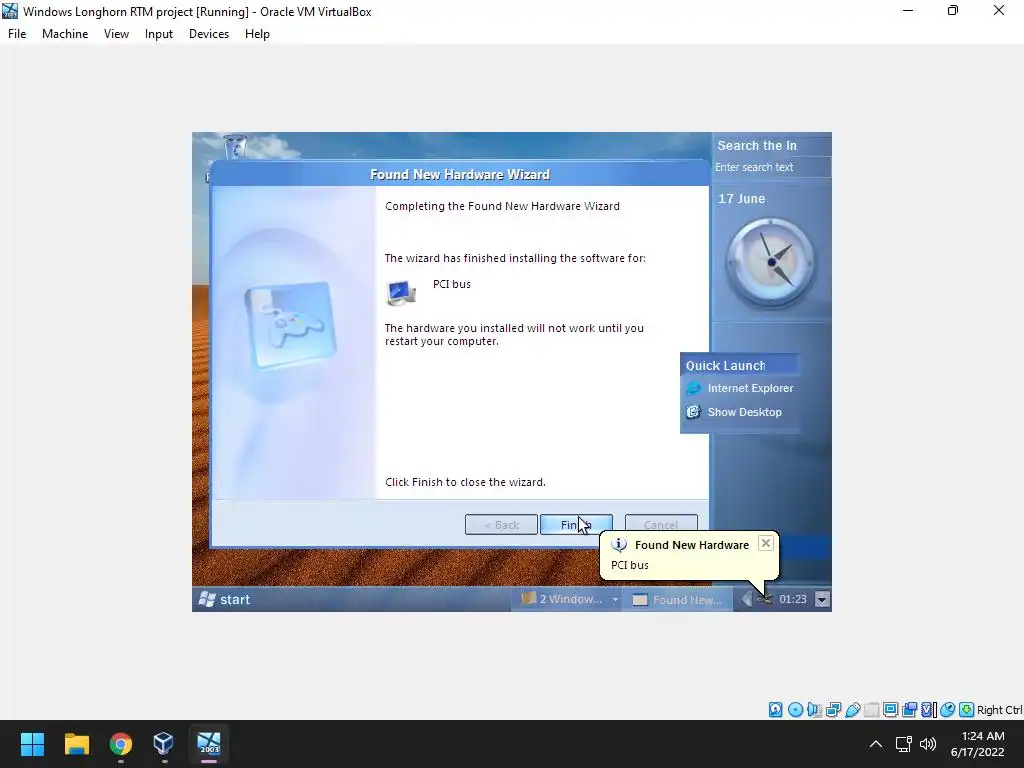Click the mouse integration indicator
This screenshot has height=768, width=1024.
[948, 710]
